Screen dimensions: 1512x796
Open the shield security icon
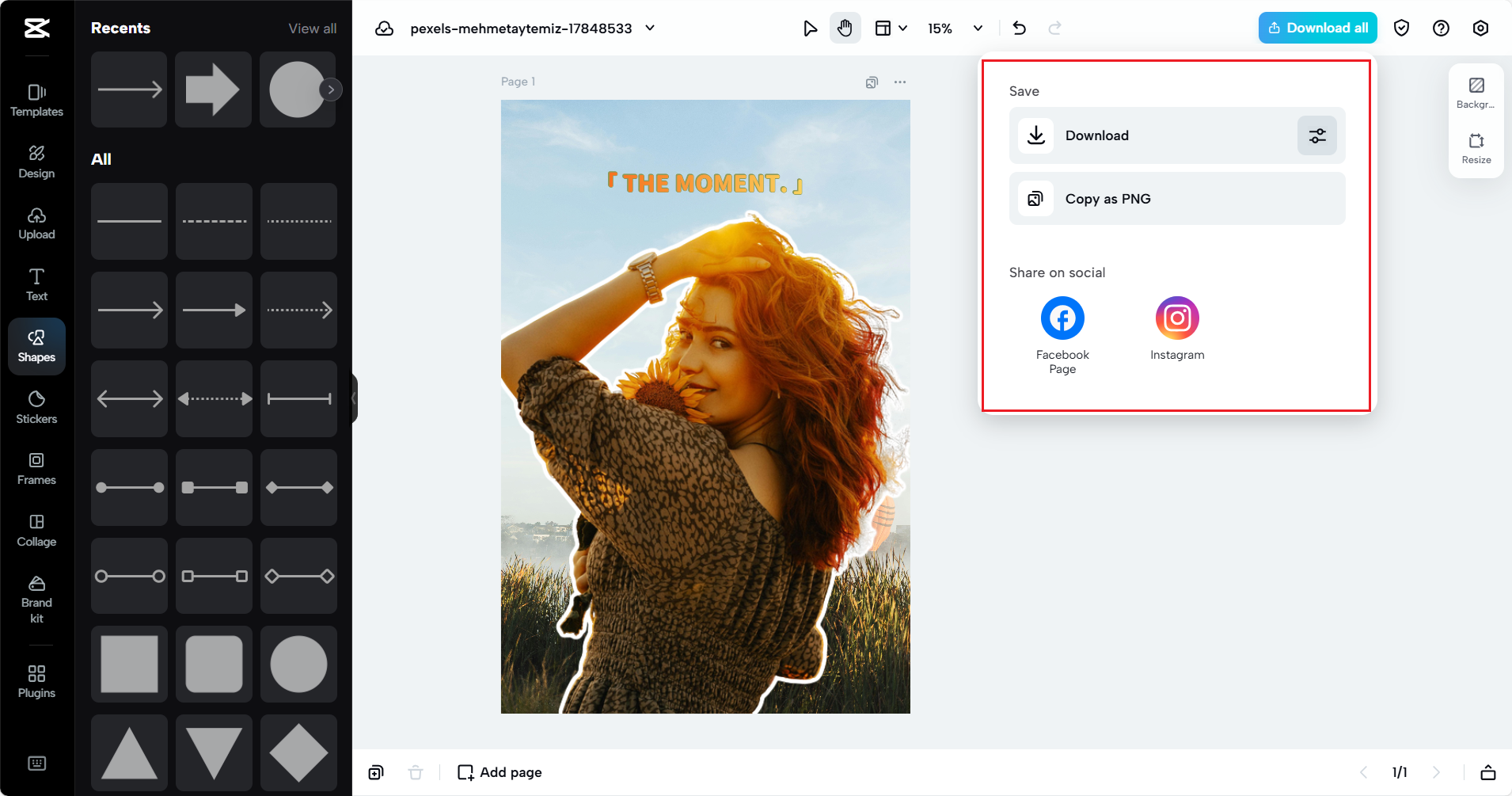point(1401,29)
